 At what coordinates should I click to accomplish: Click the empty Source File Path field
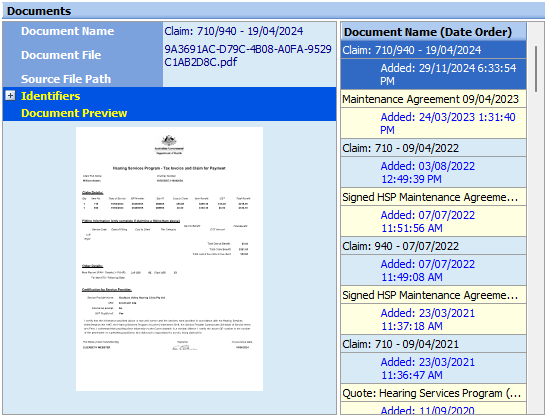[249, 79]
